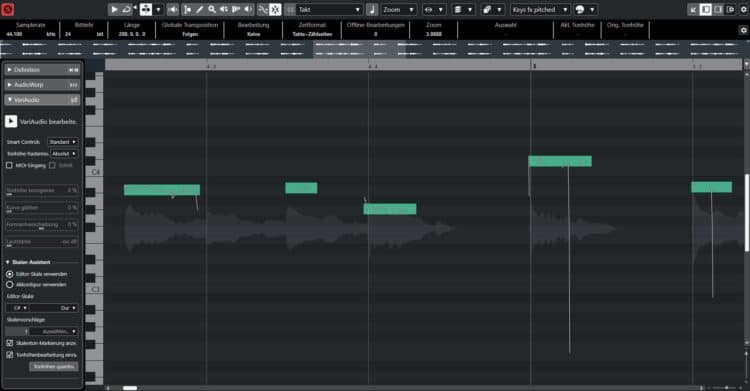Adjust the Lautstärke slider
The width and height of the screenshot is (750, 391).
tap(42, 243)
